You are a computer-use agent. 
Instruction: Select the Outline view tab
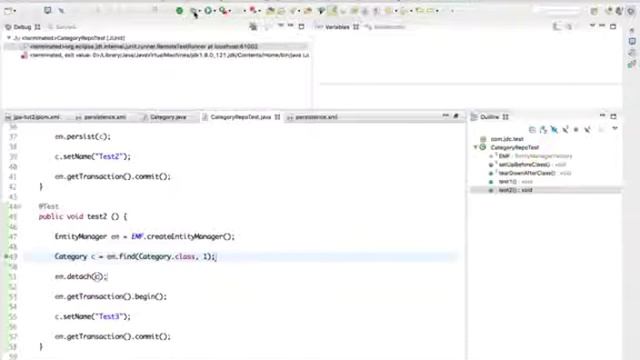pos(489,117)
